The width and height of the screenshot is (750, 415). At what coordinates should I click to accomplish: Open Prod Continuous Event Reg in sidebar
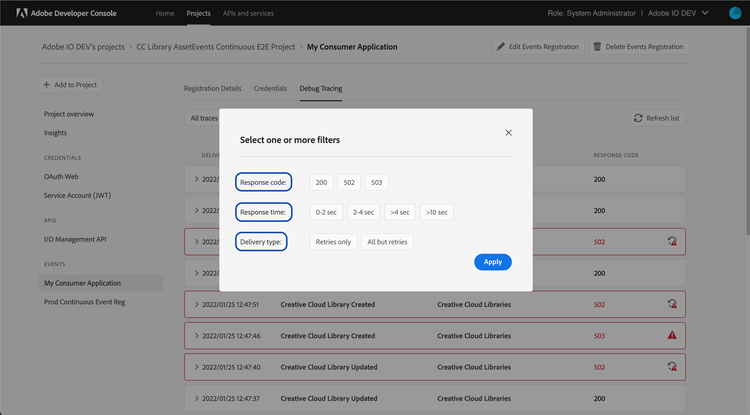click(84, 301)
